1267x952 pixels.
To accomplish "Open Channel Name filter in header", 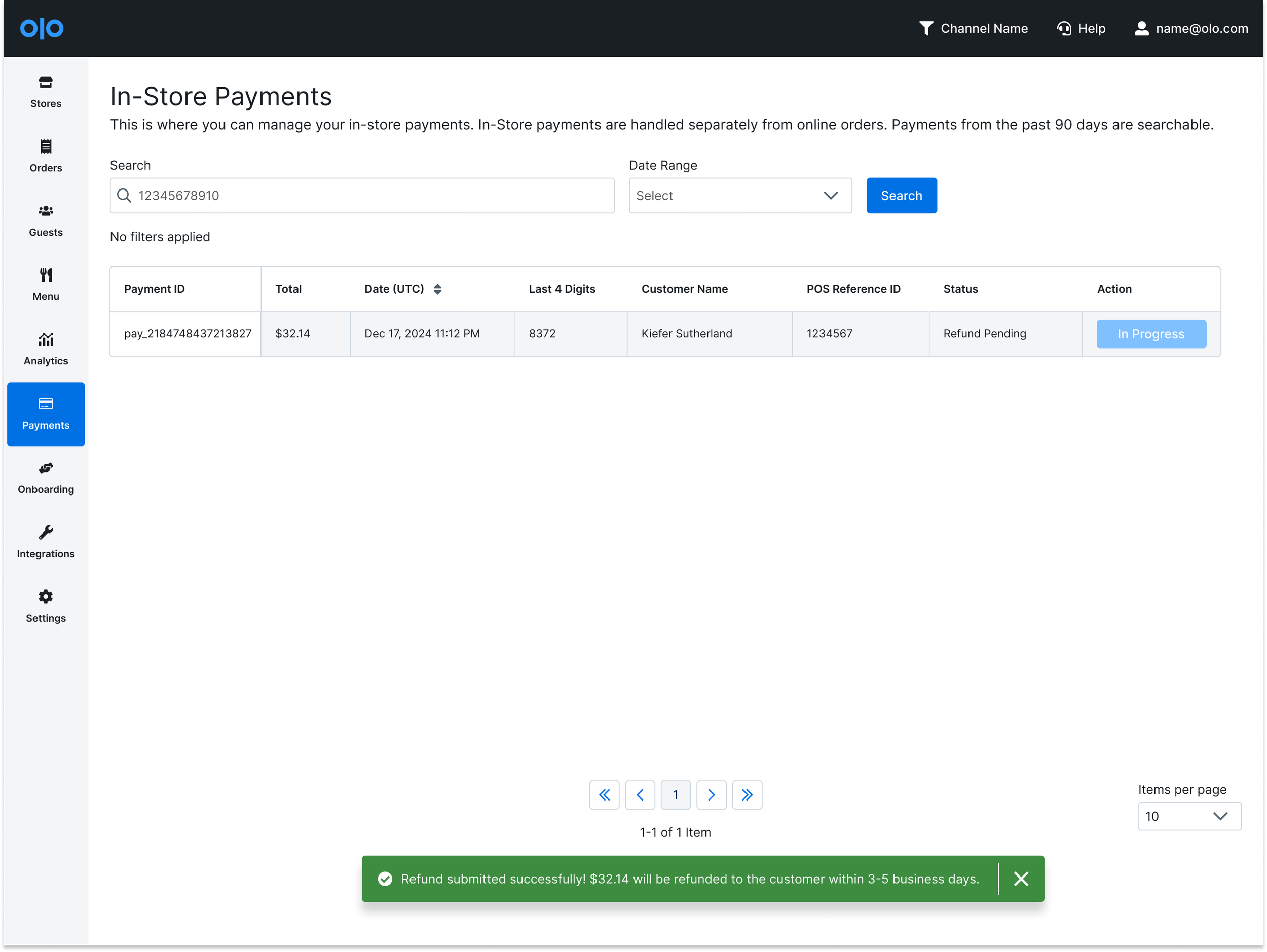I will coord(973,28).
